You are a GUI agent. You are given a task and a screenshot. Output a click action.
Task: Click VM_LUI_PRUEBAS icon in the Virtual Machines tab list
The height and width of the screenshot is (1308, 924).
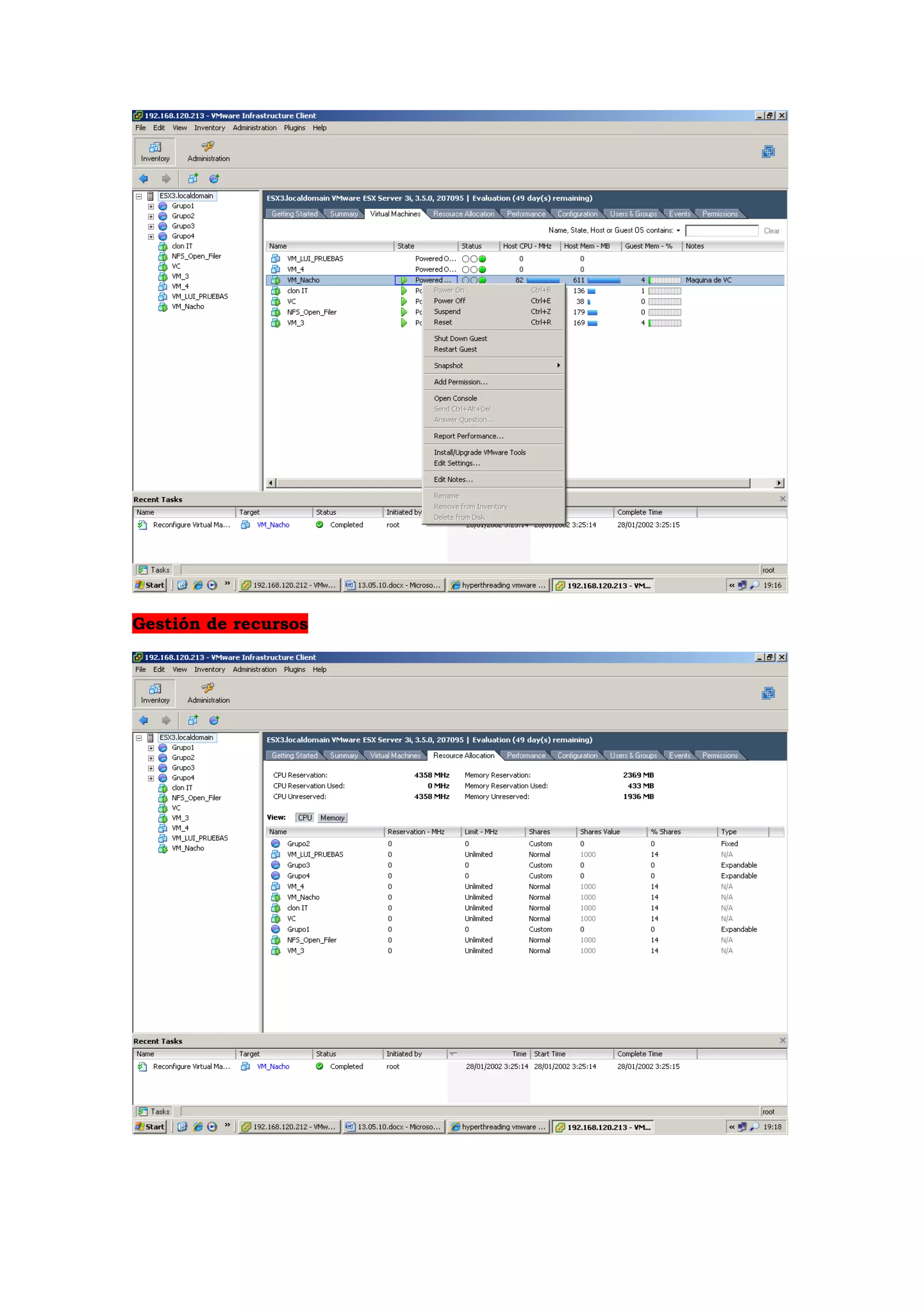coord(276,259)
